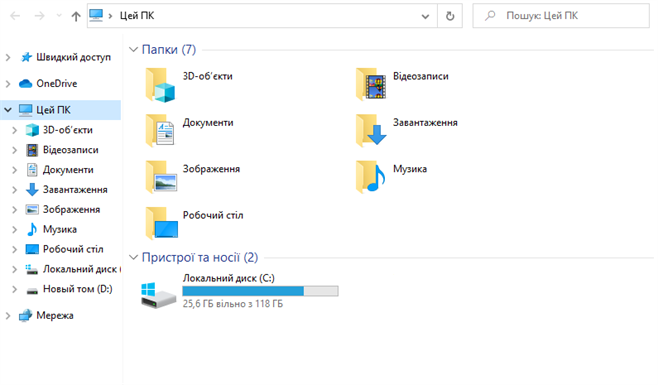This screenshot has width=658, height=385.
Task: Click Пристрої та носії (2) header
Action: [200, 257]
